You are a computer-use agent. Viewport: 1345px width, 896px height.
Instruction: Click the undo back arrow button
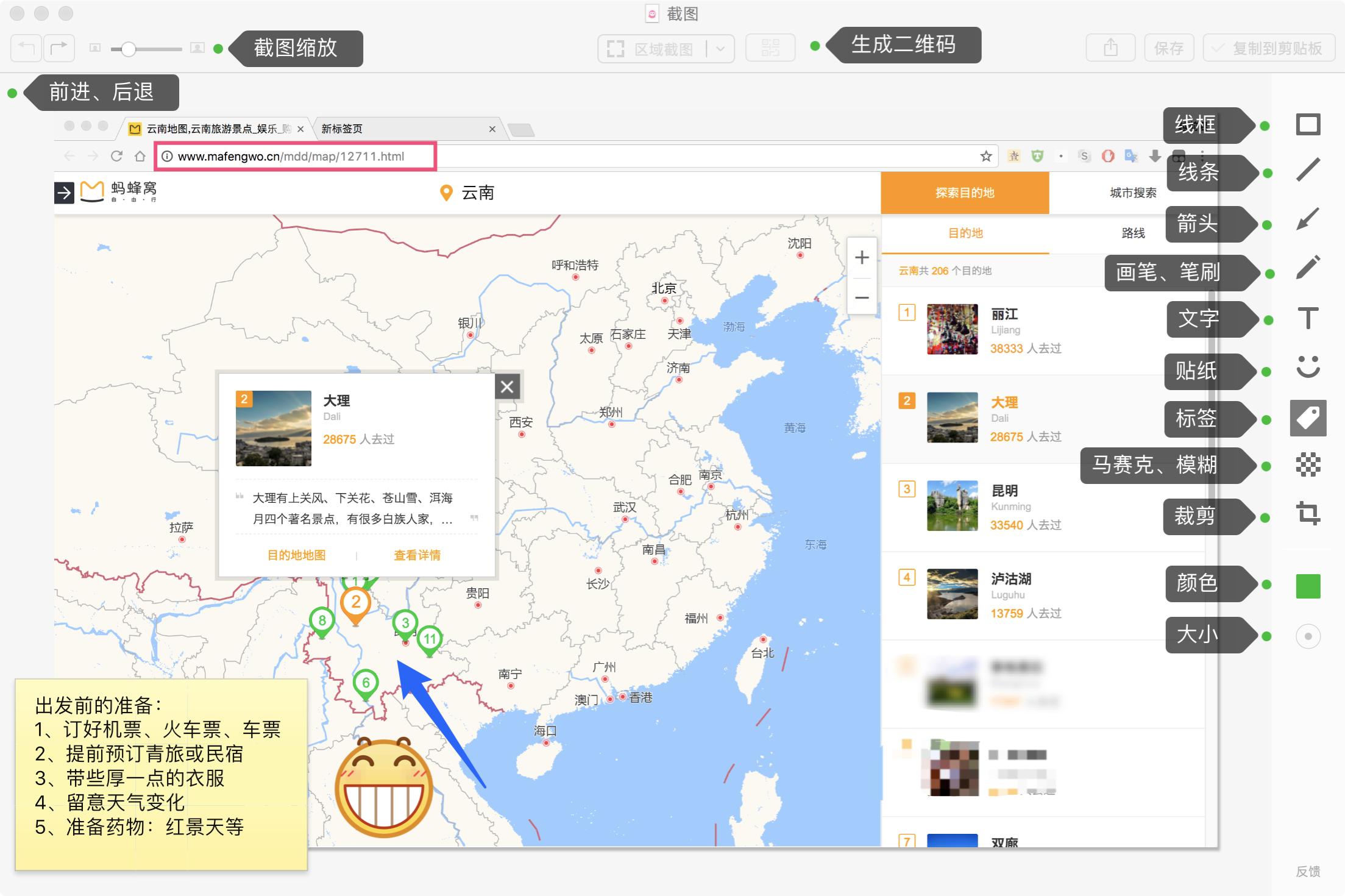[x=26, y=48]
